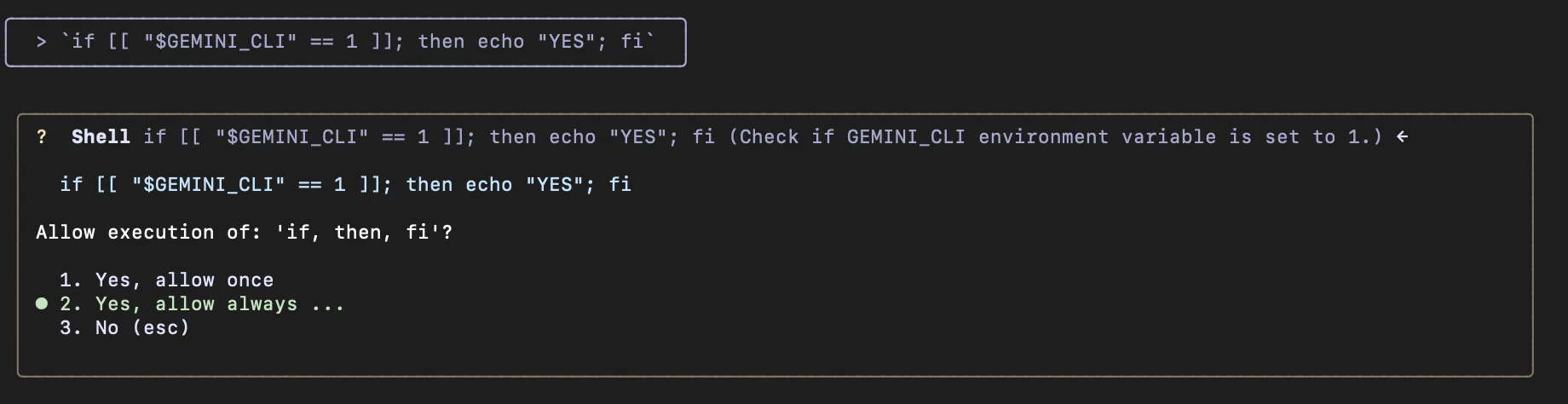The image size is (1568, 404).
Task: Click the yellow question mark icon
Action: [x=42, y=137]
